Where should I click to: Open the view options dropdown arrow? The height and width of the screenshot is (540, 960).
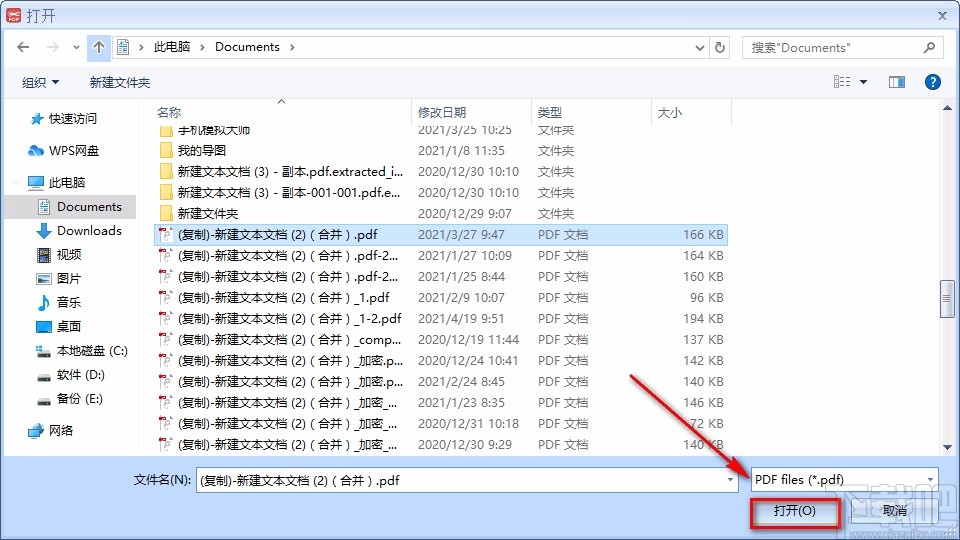tap(863, 81)
